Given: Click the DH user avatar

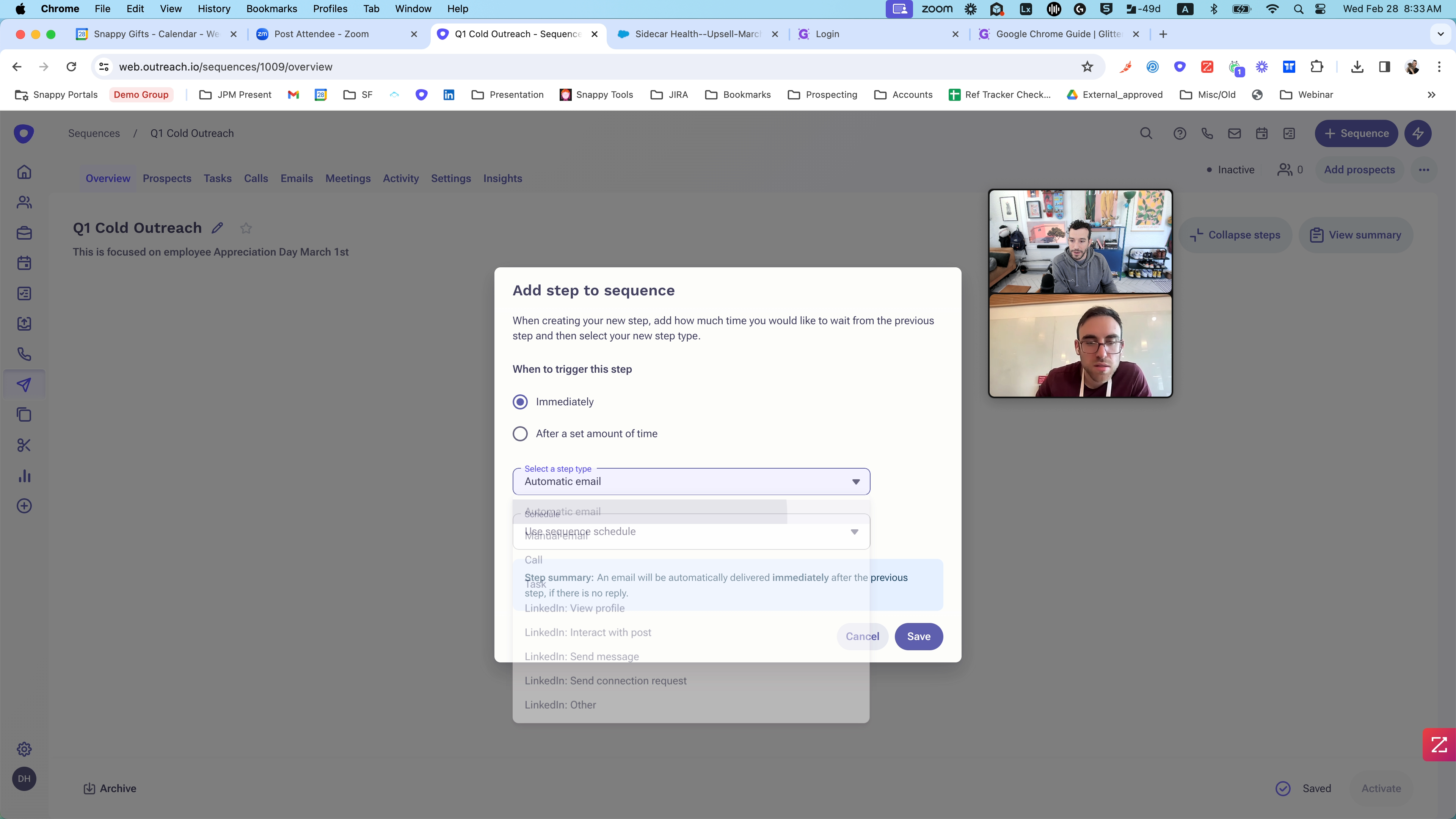Looking at the screenshot, I should point(24,779).
